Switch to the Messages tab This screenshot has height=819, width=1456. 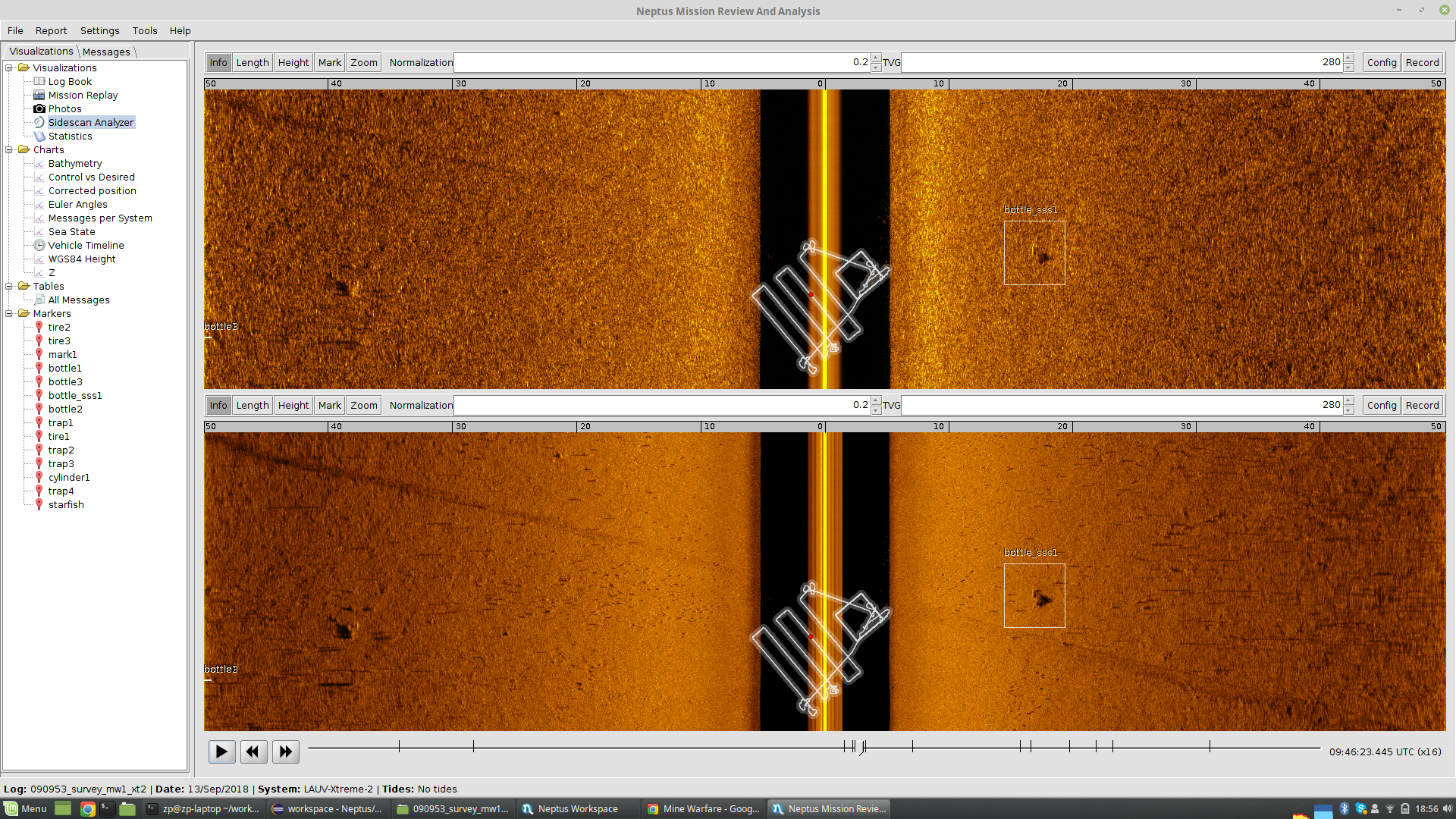click(x=106, y=52)
